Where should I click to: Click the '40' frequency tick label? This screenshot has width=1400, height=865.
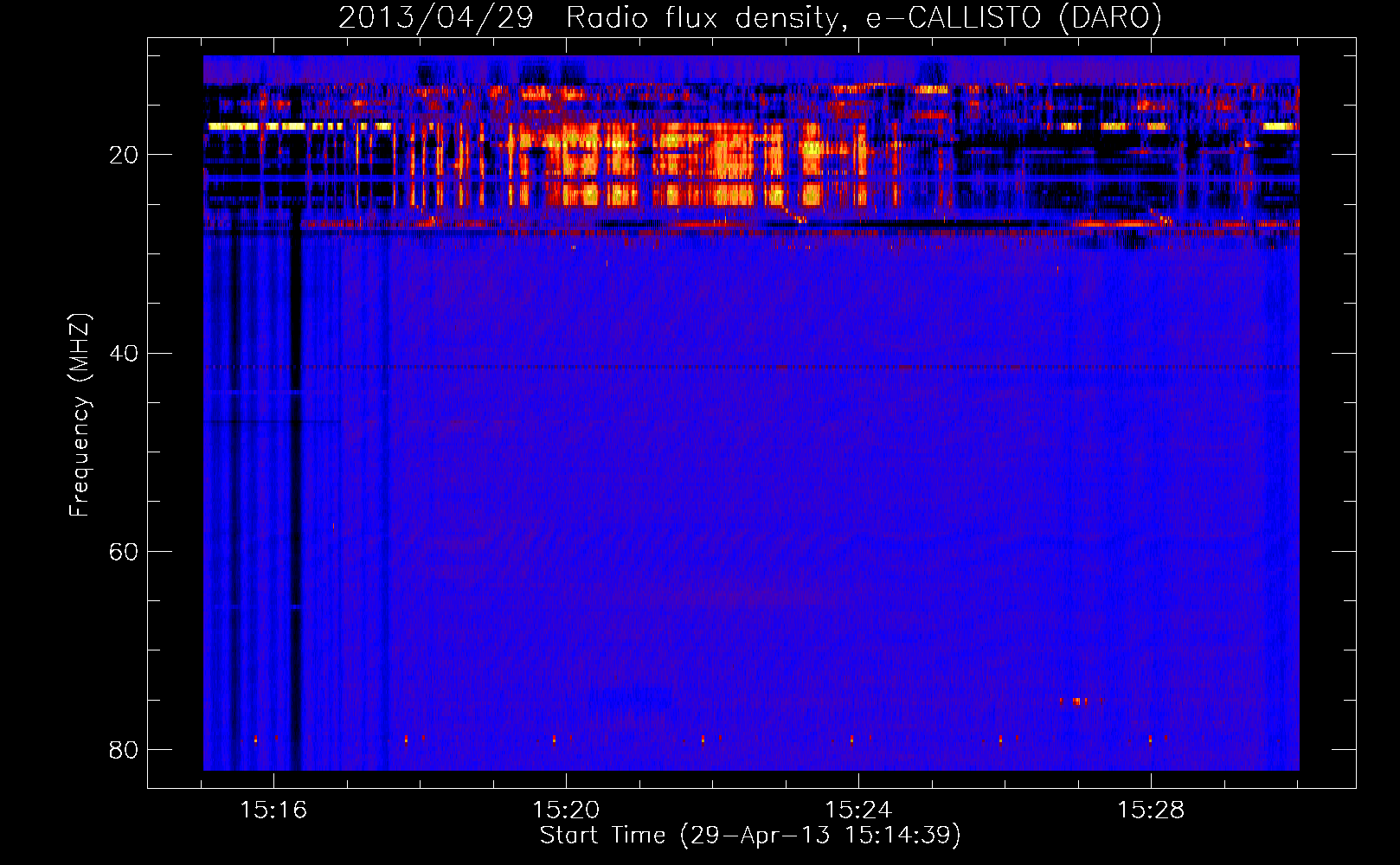(124, 354)
